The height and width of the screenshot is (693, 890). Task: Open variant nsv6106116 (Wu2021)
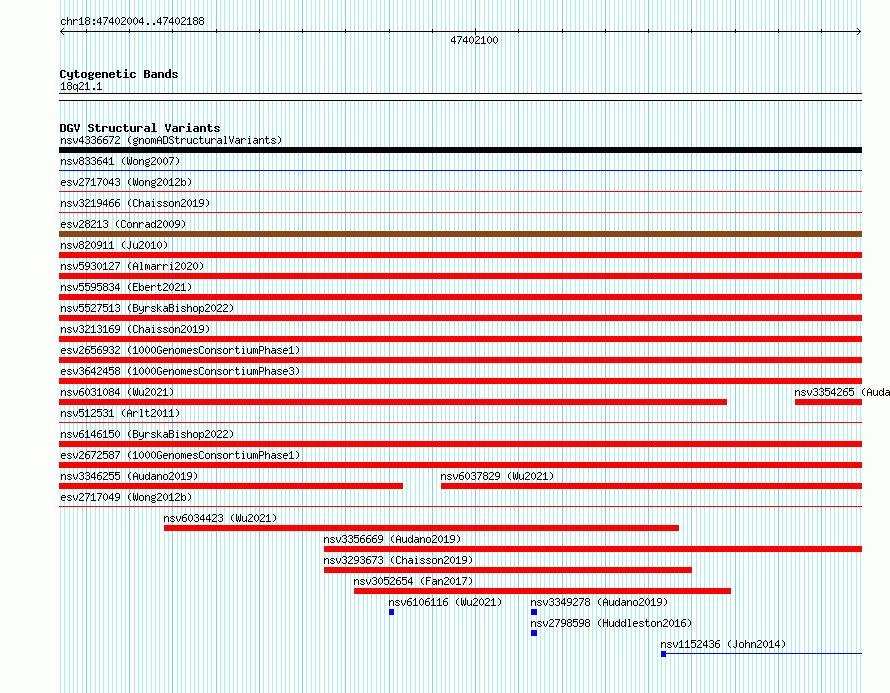tap(446, 602)
